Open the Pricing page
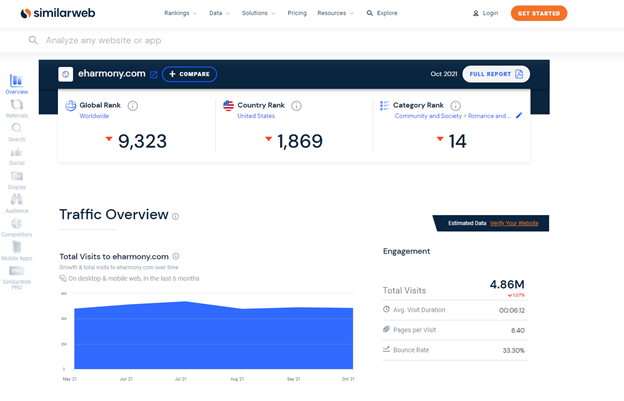Viewport: 624px width, 401px height. tap(297, 13)
